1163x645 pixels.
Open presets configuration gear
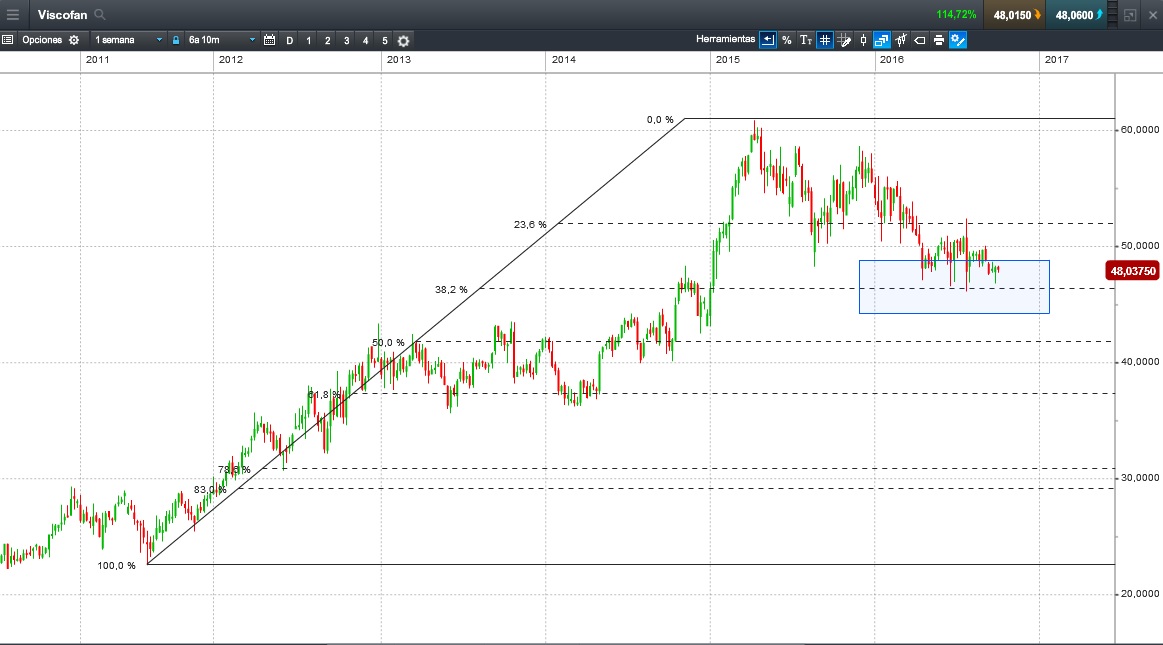pyautogui.click(x=403, y=41)
